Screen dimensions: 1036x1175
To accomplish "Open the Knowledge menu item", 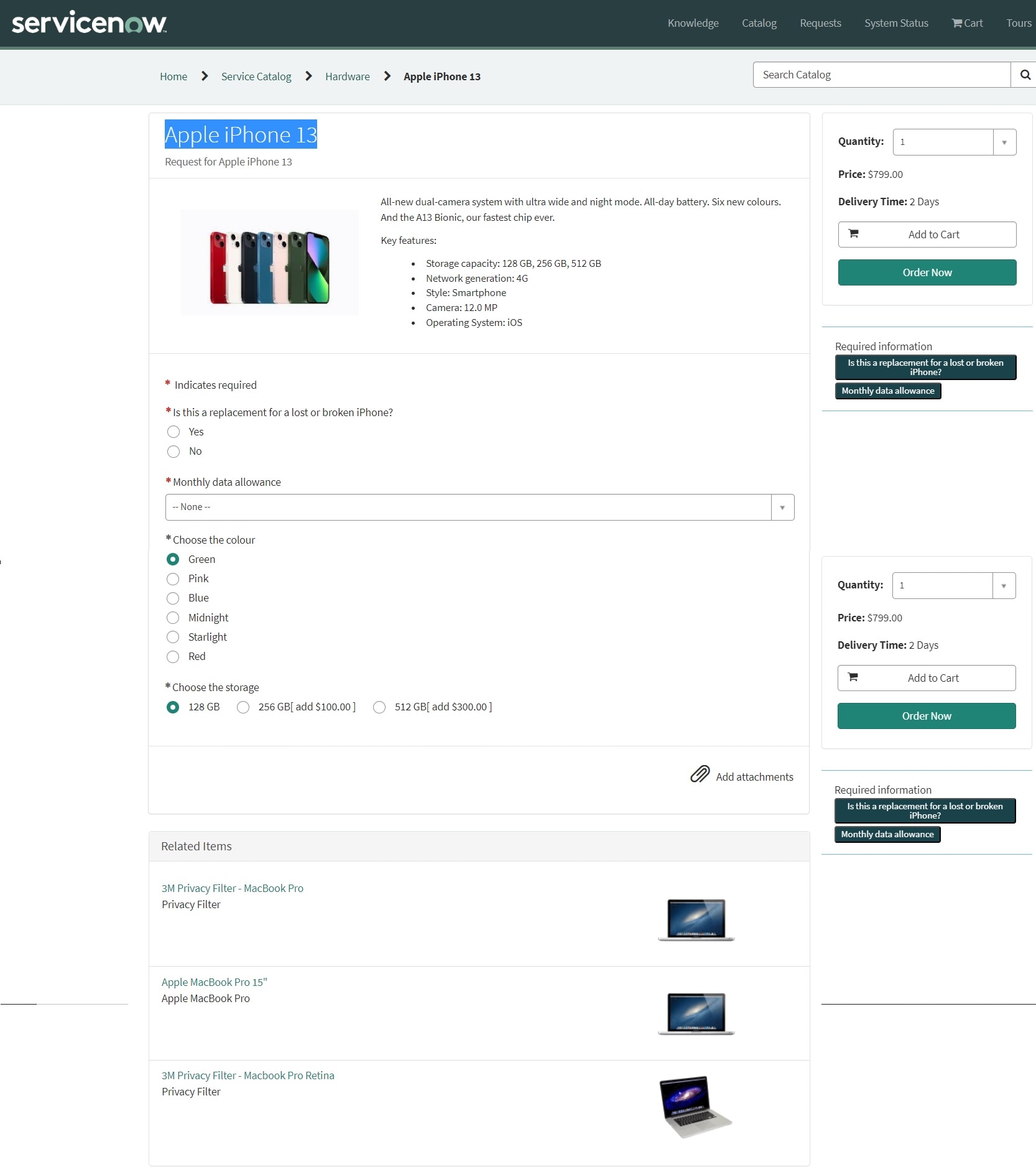I will point(692,23).
